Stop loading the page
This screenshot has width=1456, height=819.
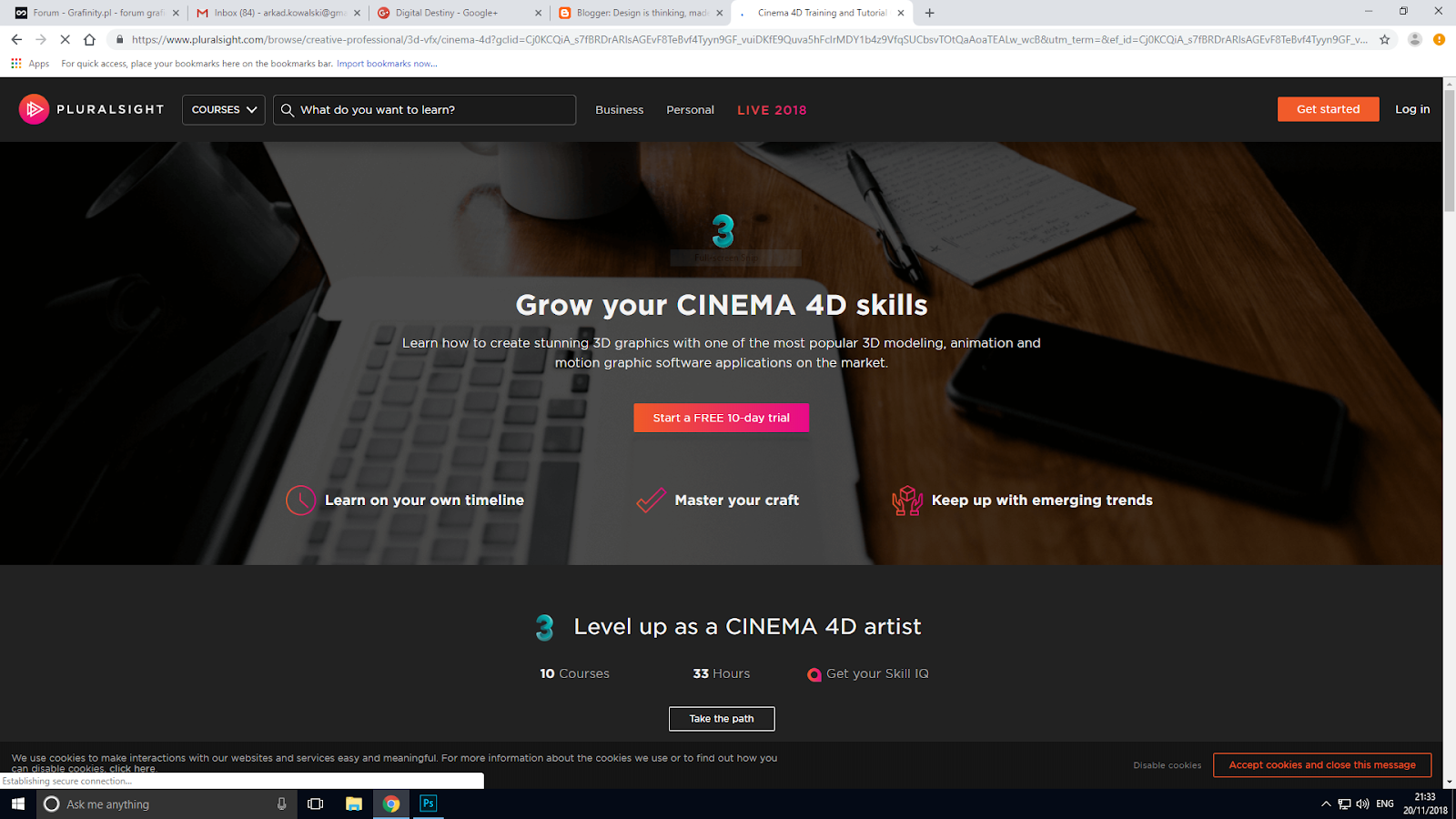click(x=65, y=39)
